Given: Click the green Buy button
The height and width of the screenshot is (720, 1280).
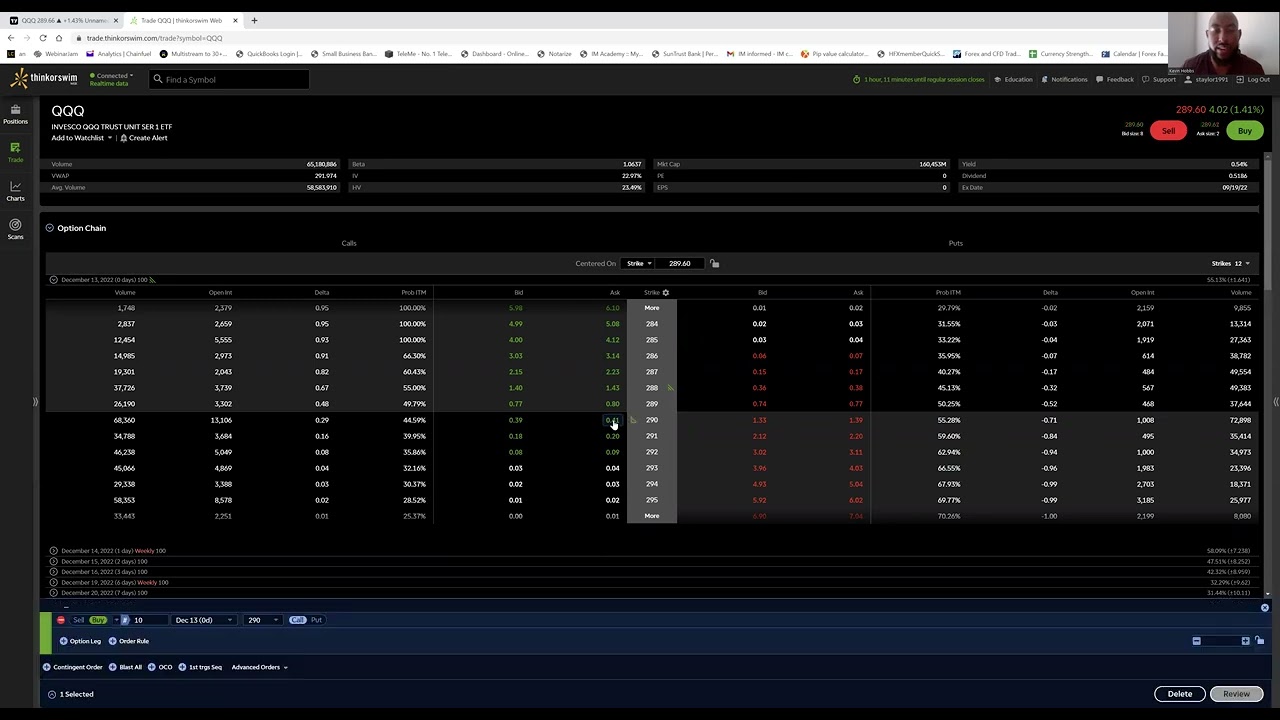Looking at the screenshot, I should [1245, 131].
